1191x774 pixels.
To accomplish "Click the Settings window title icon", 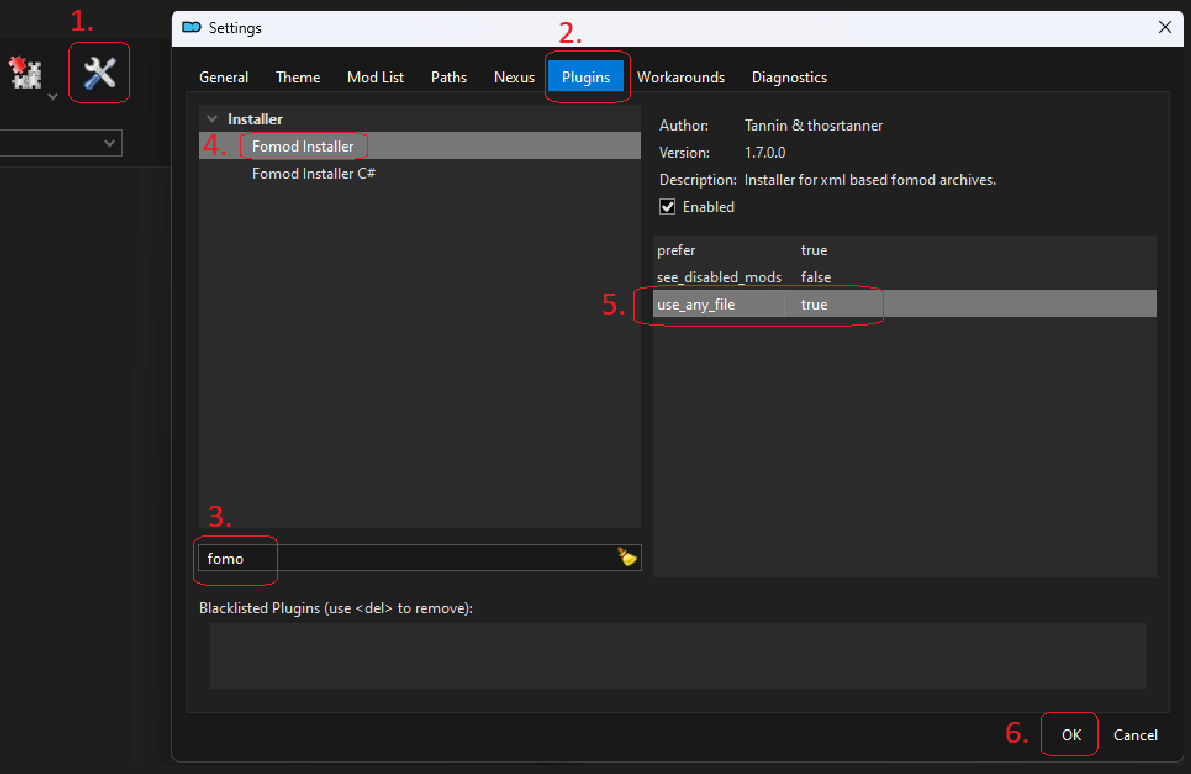I will 191,27.
